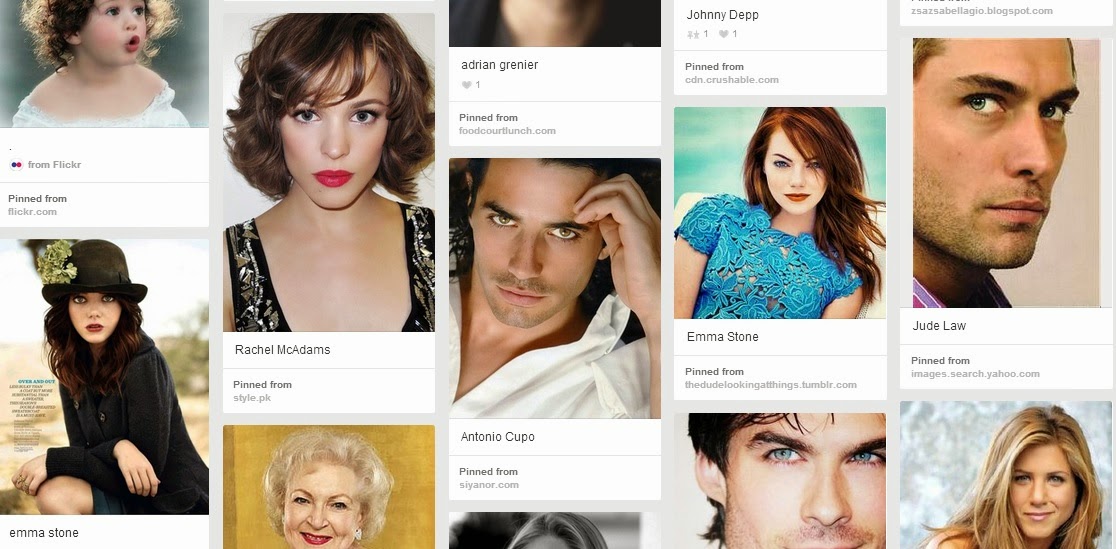Click the lowercase 'emma stone' caption
Viewport: 1116px width, 549px height.
coord(44,533)
